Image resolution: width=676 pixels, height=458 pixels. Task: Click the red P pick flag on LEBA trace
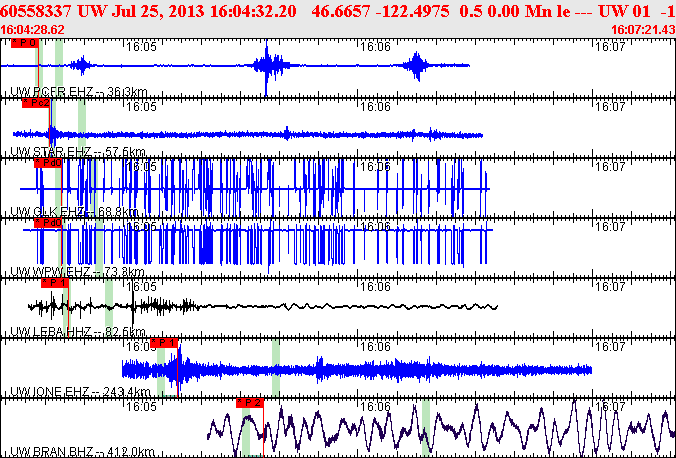click(x=55, y=283)
